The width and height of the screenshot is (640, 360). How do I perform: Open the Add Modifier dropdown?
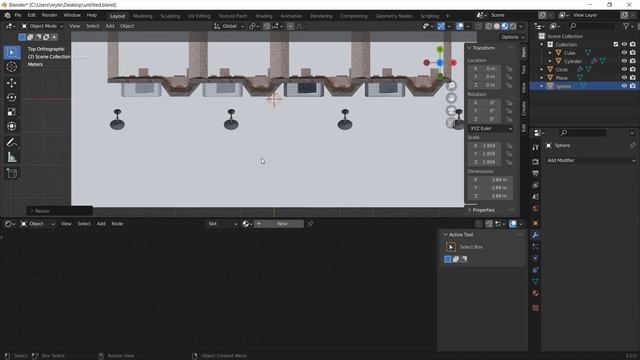pyautogui.click(x=591, y=160)
